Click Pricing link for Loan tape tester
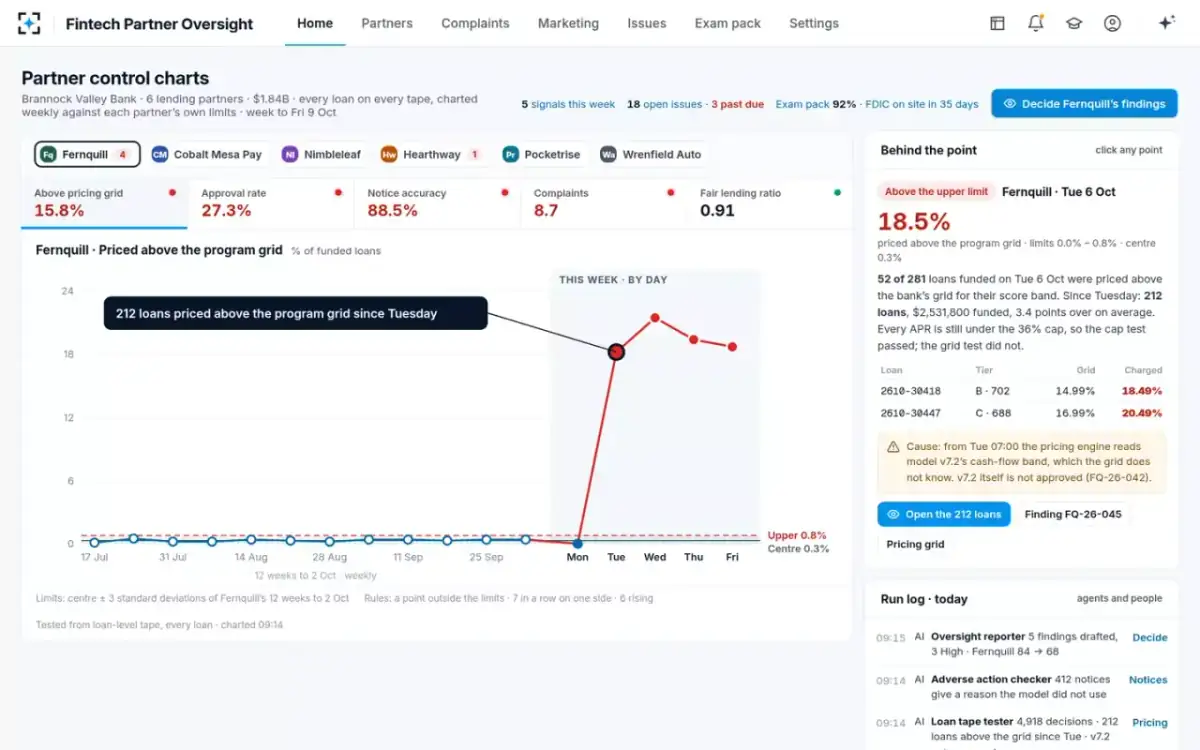This screenshot has width=1200, height=750. (1149, 722)
